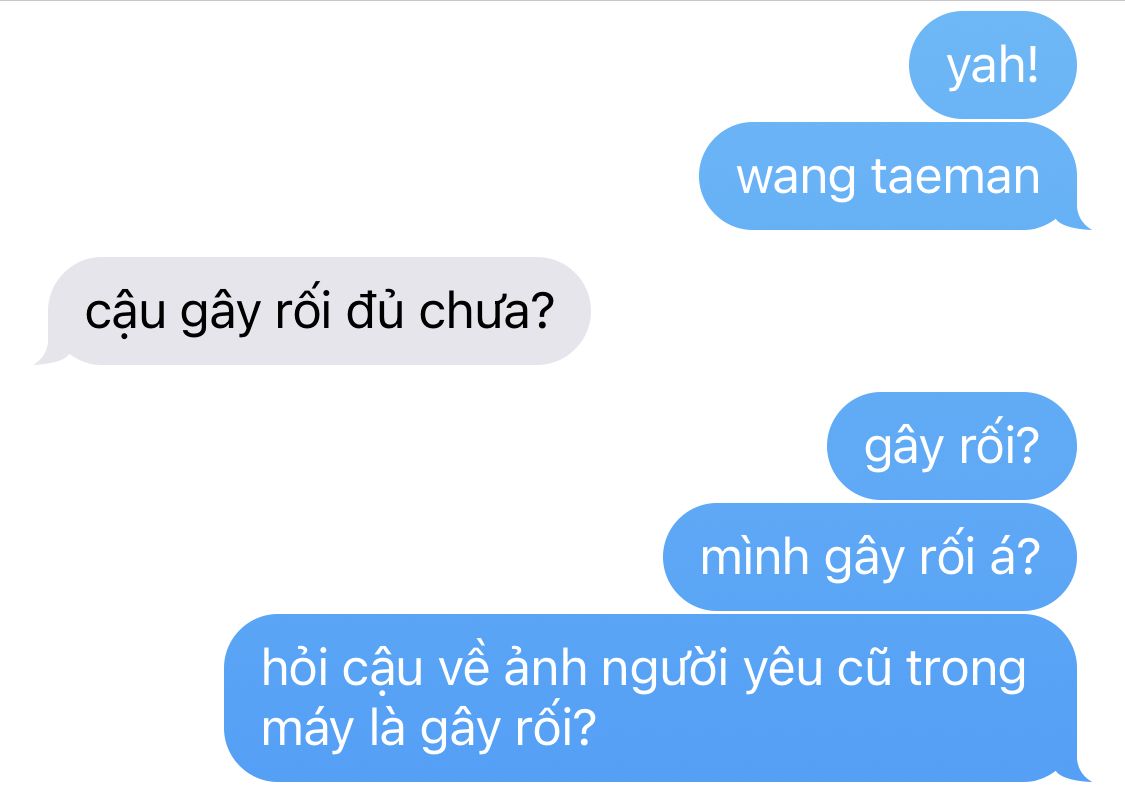Click the word 'chưa?' in the received message

(486, 311)
